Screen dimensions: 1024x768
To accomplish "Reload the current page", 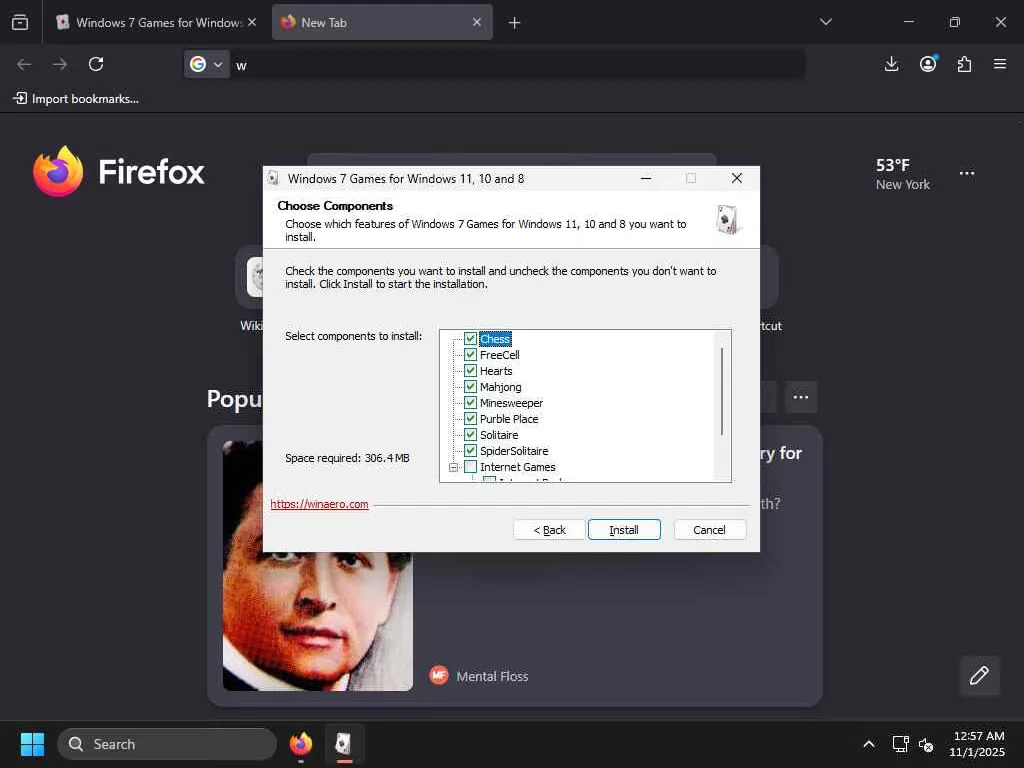I will pyautogui.click(x=96, y=64).
